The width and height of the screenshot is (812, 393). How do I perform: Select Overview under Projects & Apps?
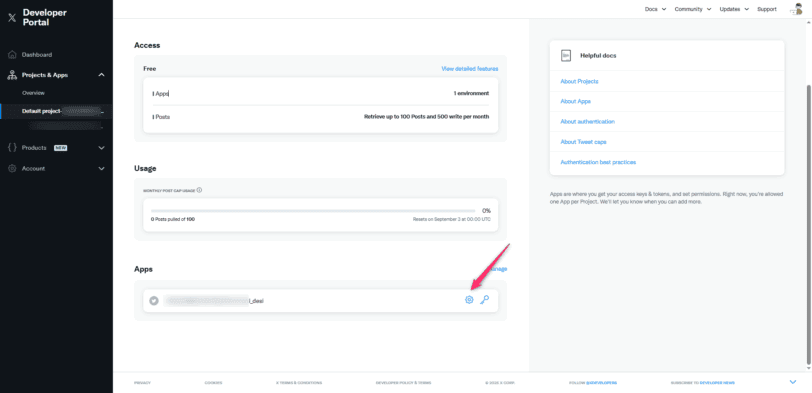point(33,93)
